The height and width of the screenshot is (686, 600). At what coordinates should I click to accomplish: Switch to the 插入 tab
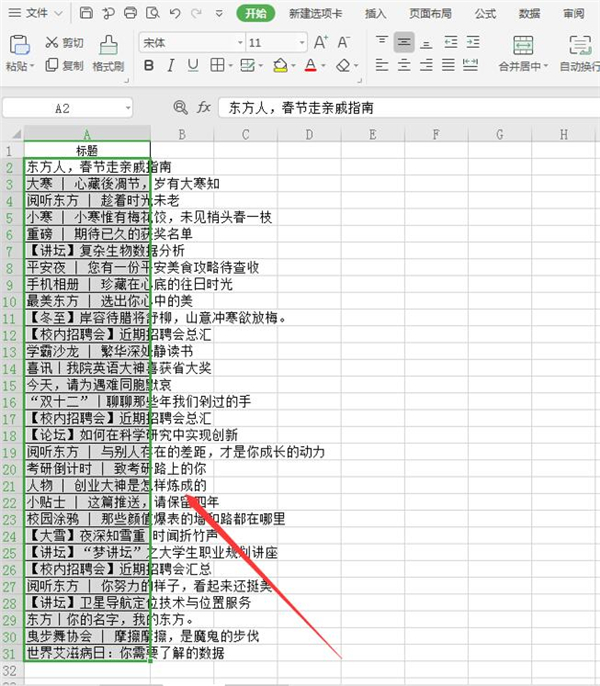pyautogui.click(x=375, y=14)
